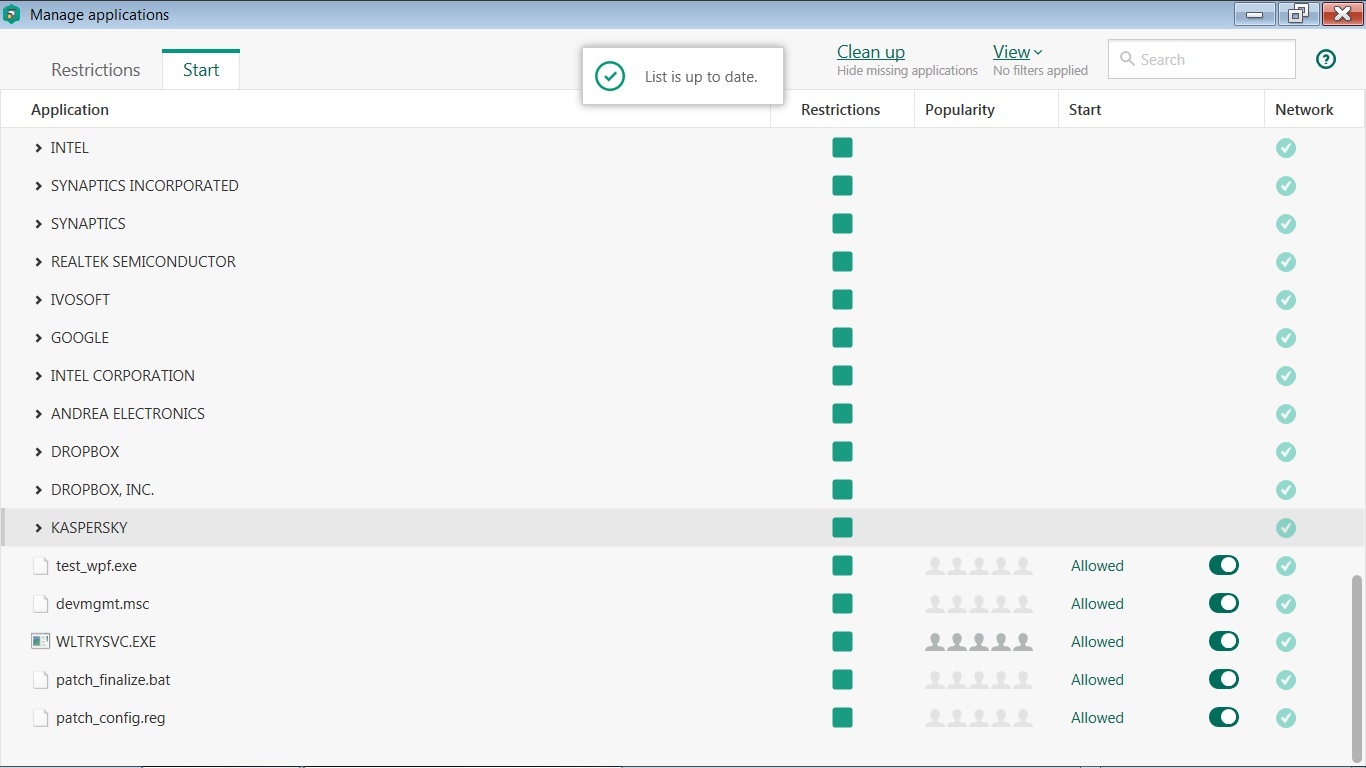This screenshot has height=768, width=1366.
Task: Select the patch_finalize.bat file name
Action: (113, 680)
